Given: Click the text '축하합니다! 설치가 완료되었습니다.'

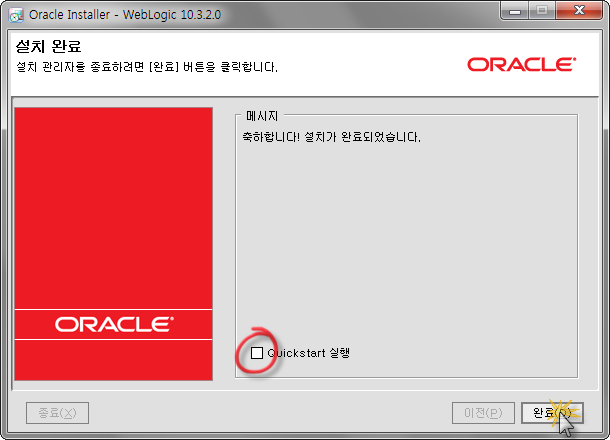Looking at the screenshot, I should 331,137.
